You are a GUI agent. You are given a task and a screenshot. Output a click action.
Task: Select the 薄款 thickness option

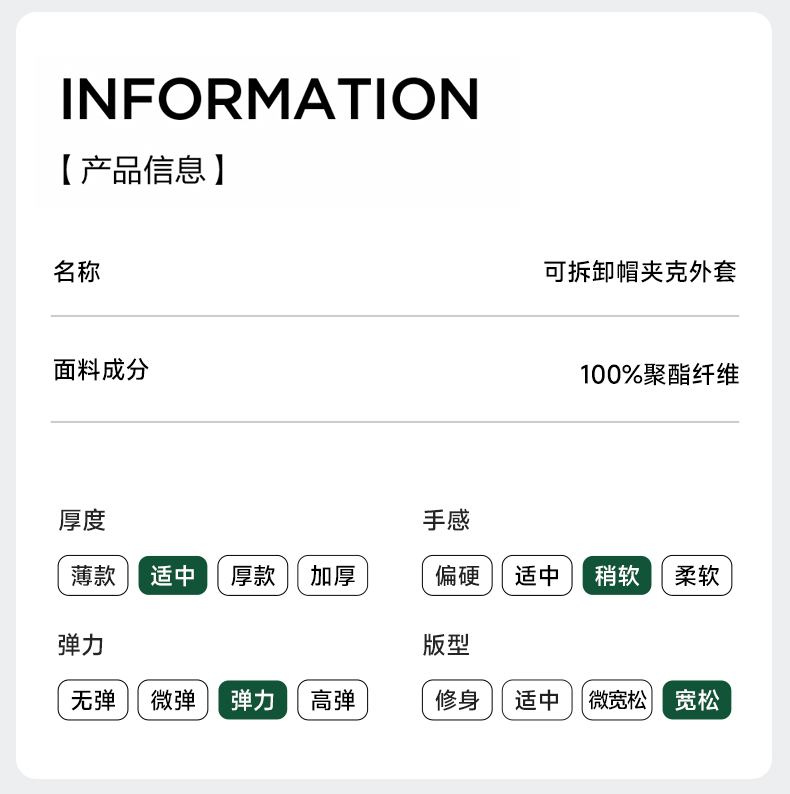click(93, 576)
